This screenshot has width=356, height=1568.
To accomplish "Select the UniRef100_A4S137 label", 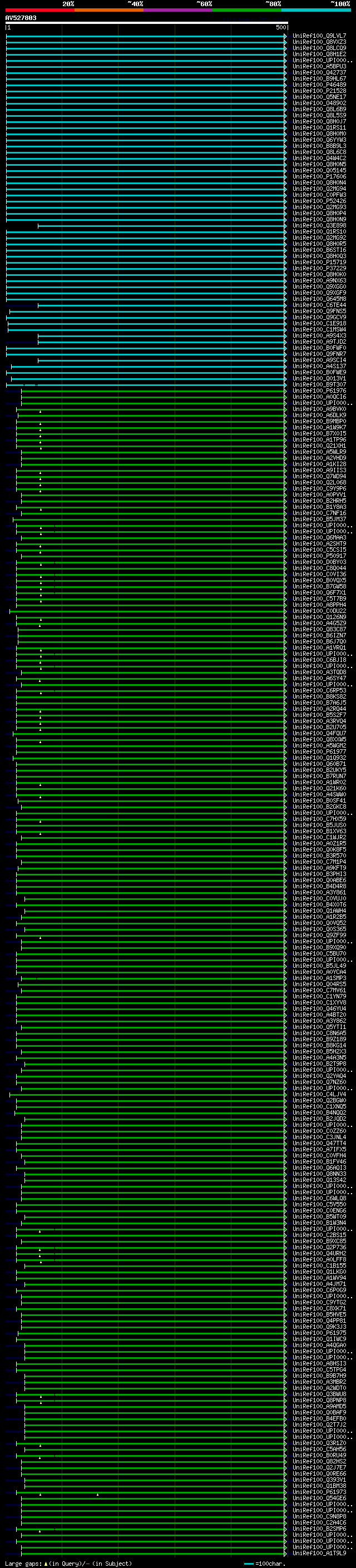I will [319, 367].
